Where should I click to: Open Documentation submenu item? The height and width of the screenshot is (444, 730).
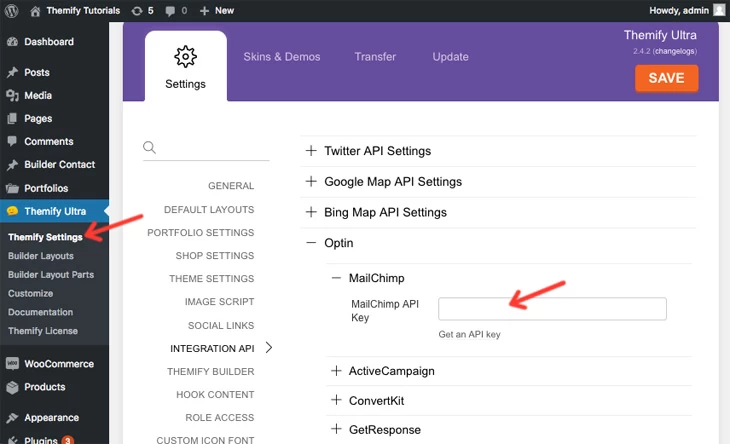[41, 312]
